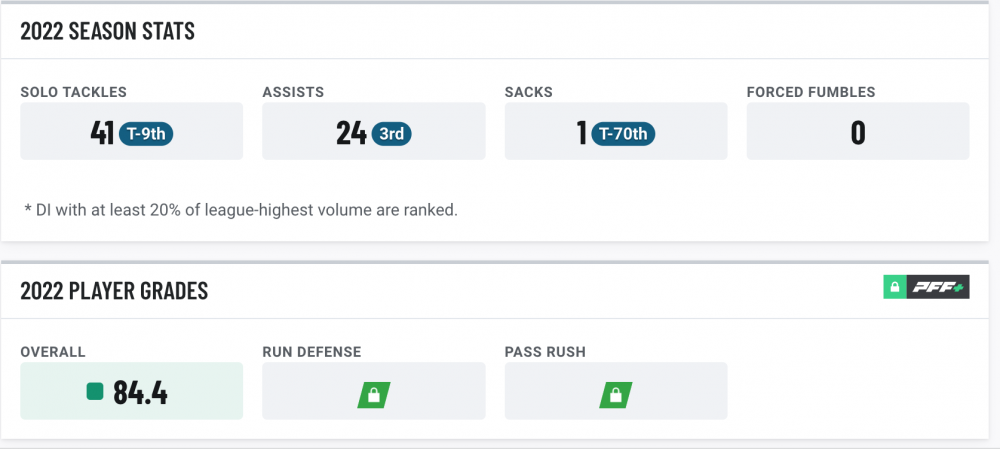Image resolution: width=1000 pixels, height=449 pixels.
Task: Click the 41 solo tackles value
Action: coord(101,133)
